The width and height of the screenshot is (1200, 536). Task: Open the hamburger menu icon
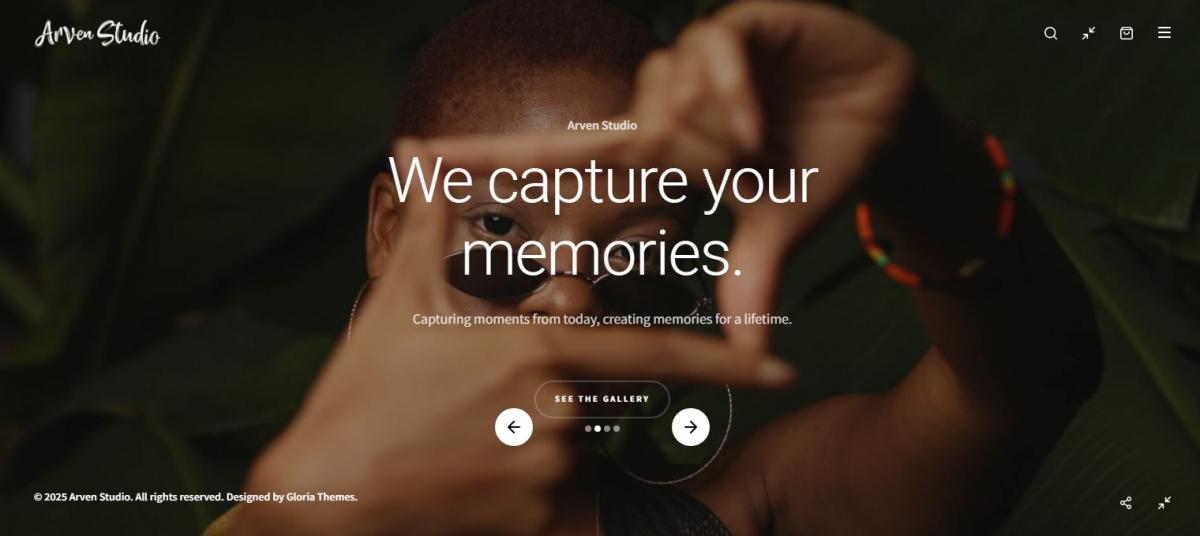point(1164,33)
